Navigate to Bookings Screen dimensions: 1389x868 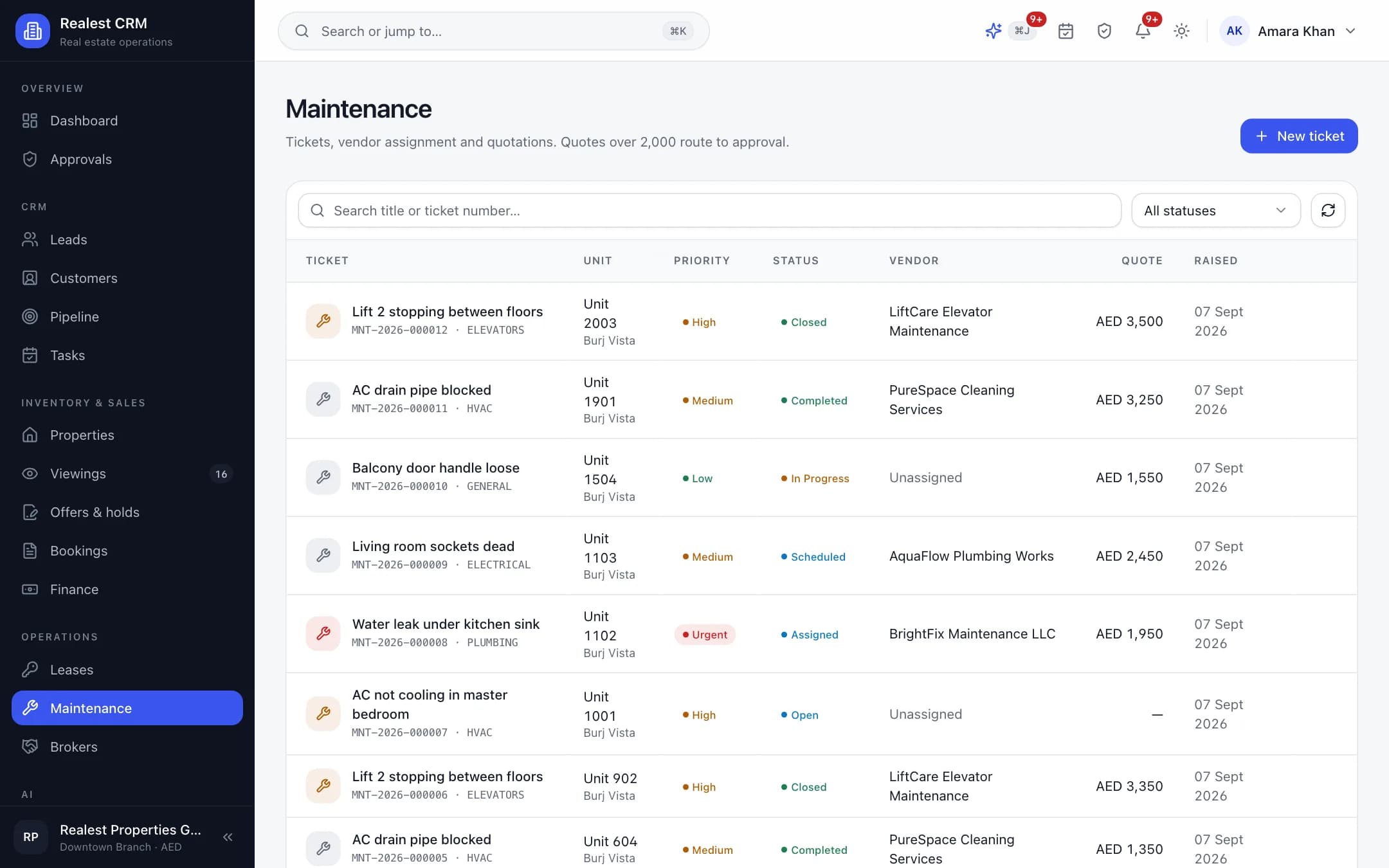[x=127, y=551]
